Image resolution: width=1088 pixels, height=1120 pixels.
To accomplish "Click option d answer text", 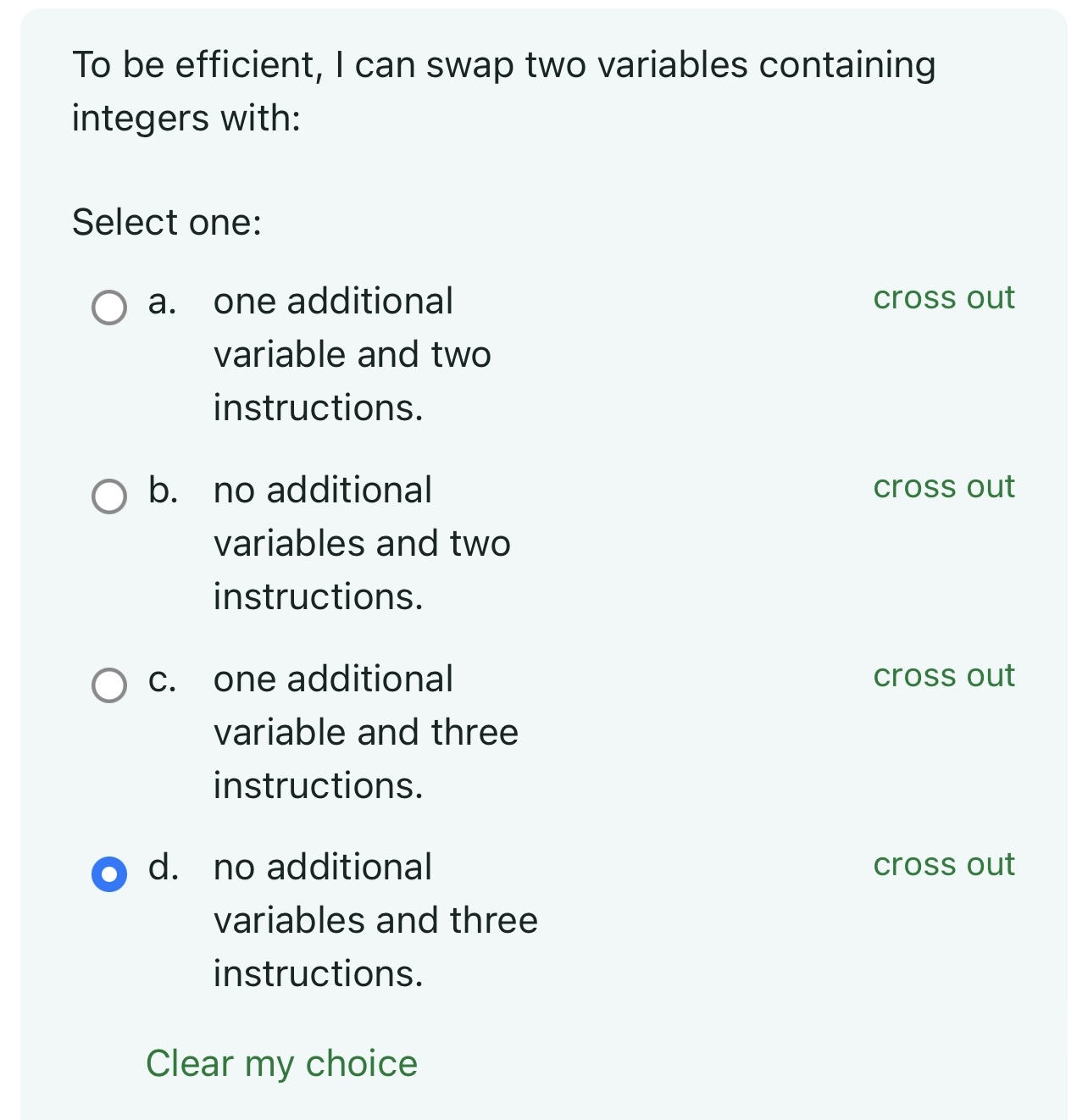I will pos(375,920).
